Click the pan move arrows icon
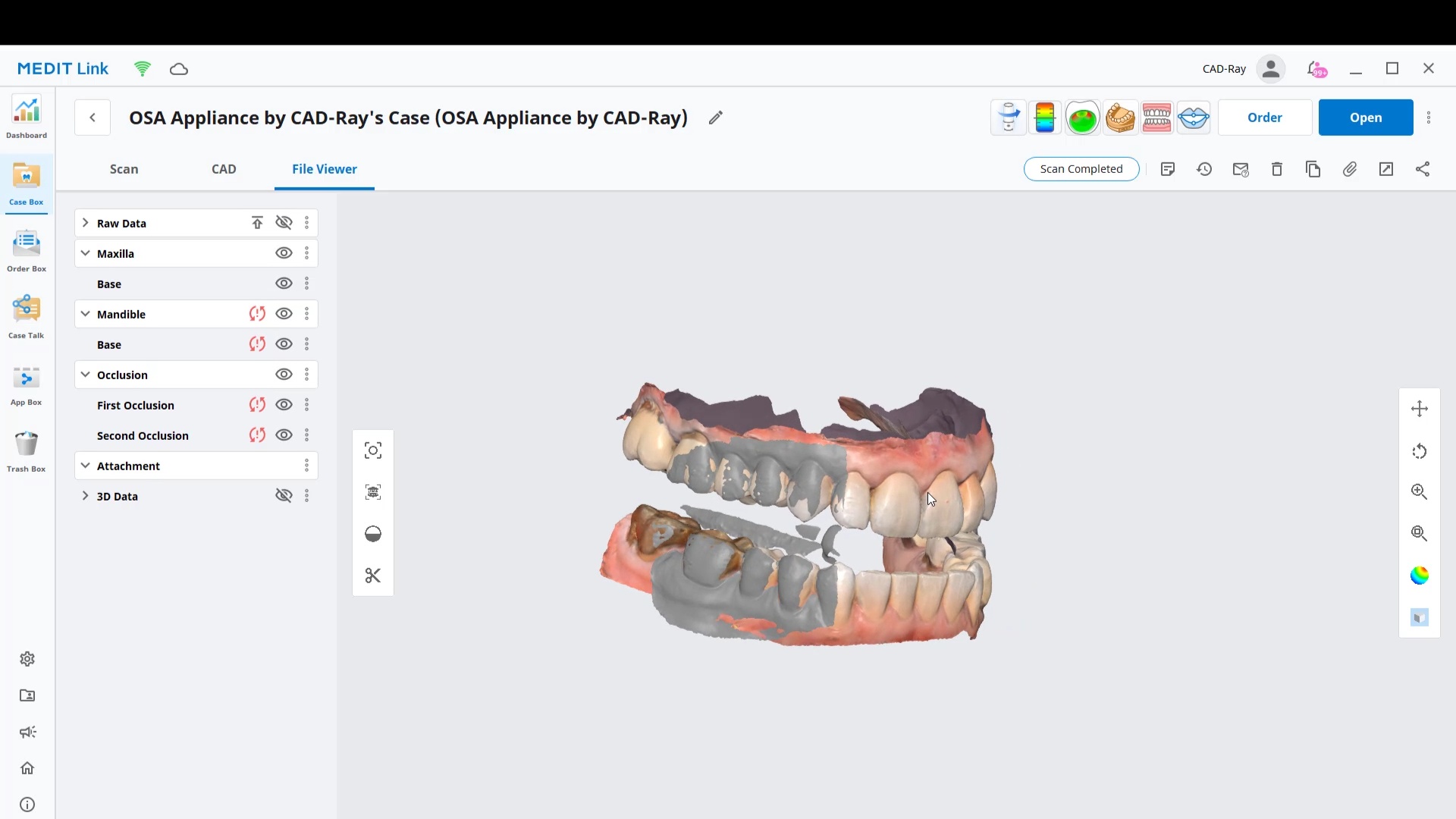1456x819 pixels. pos(1419,409)
